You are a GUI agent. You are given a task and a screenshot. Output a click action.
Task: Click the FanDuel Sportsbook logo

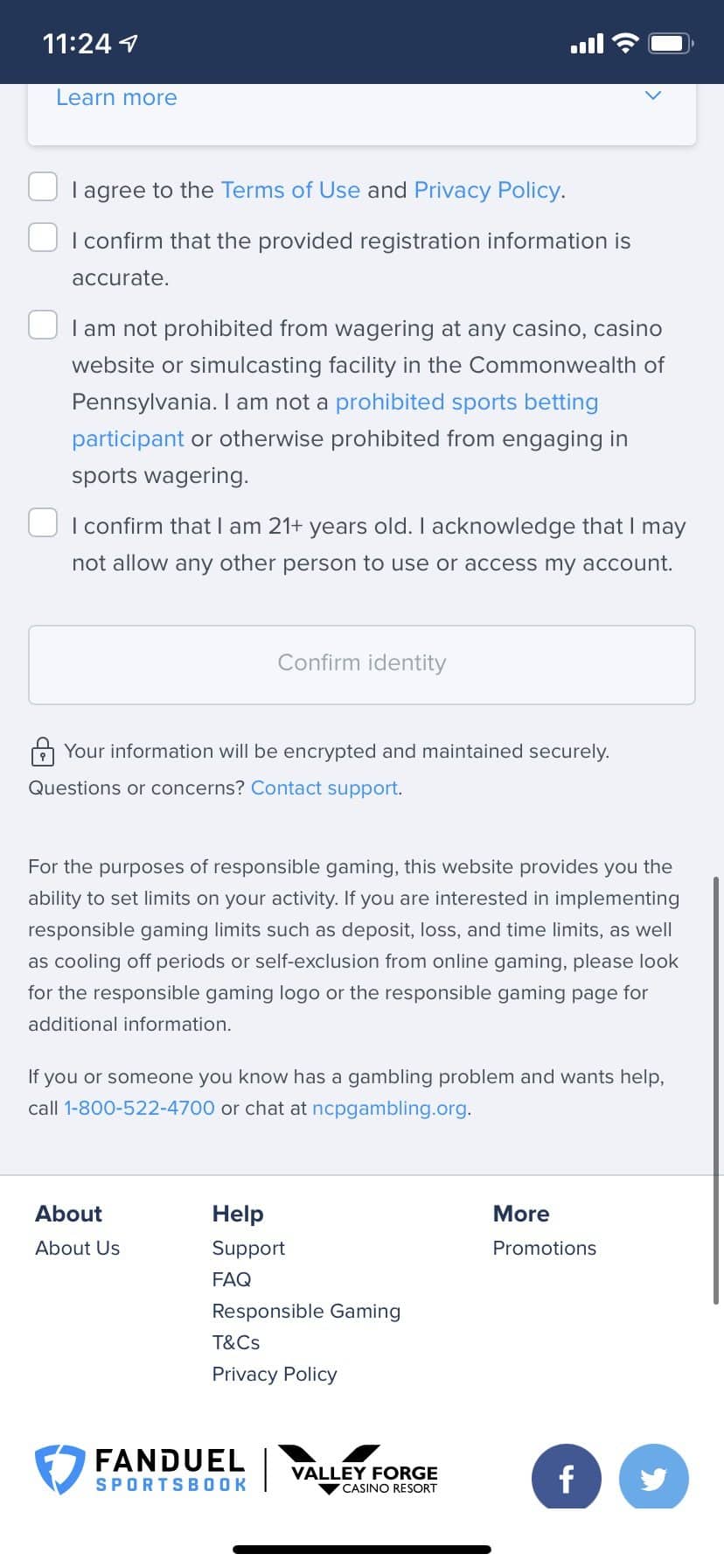(x=140, y=1470)
